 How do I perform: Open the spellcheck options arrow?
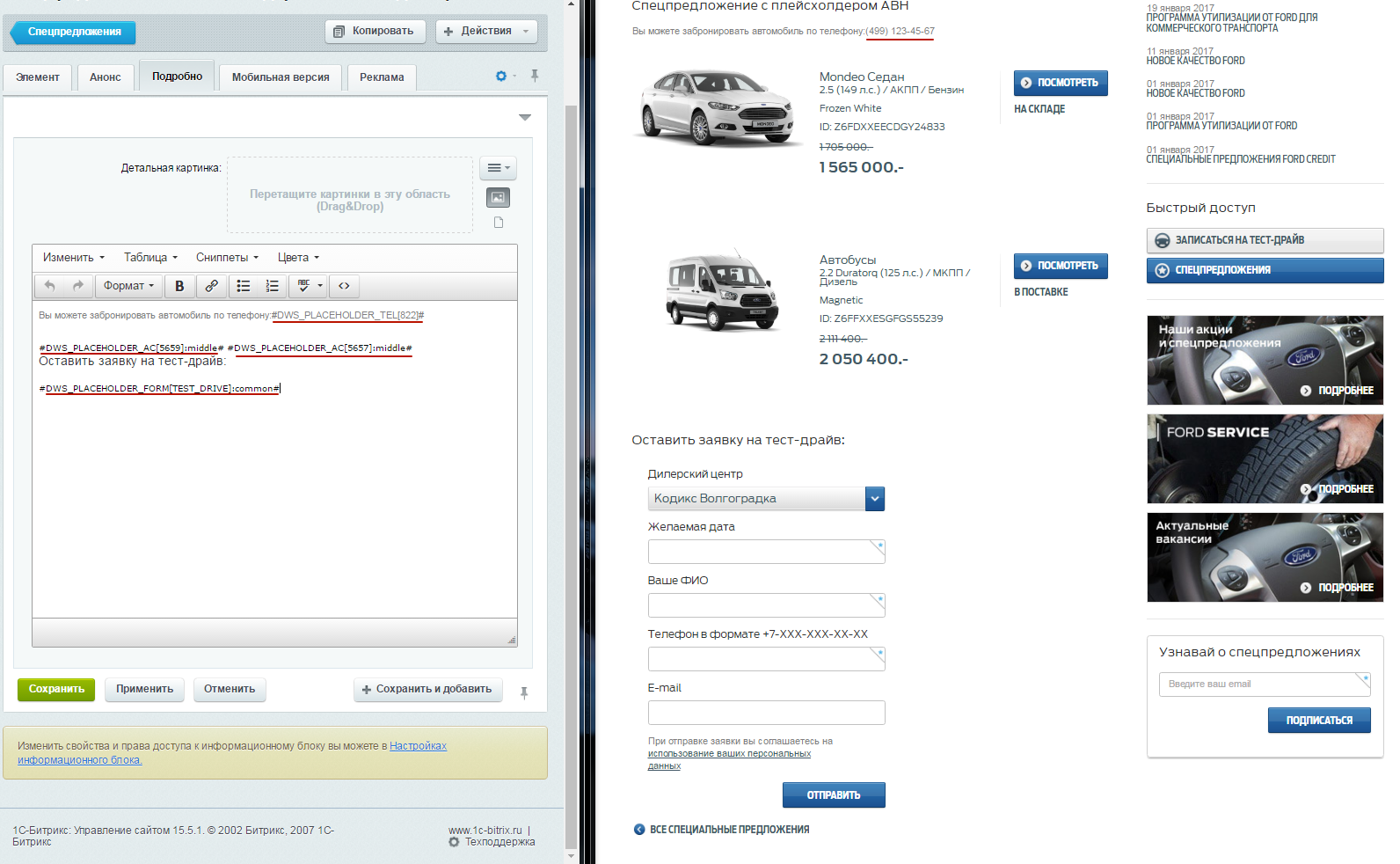[x=320, y=286]
